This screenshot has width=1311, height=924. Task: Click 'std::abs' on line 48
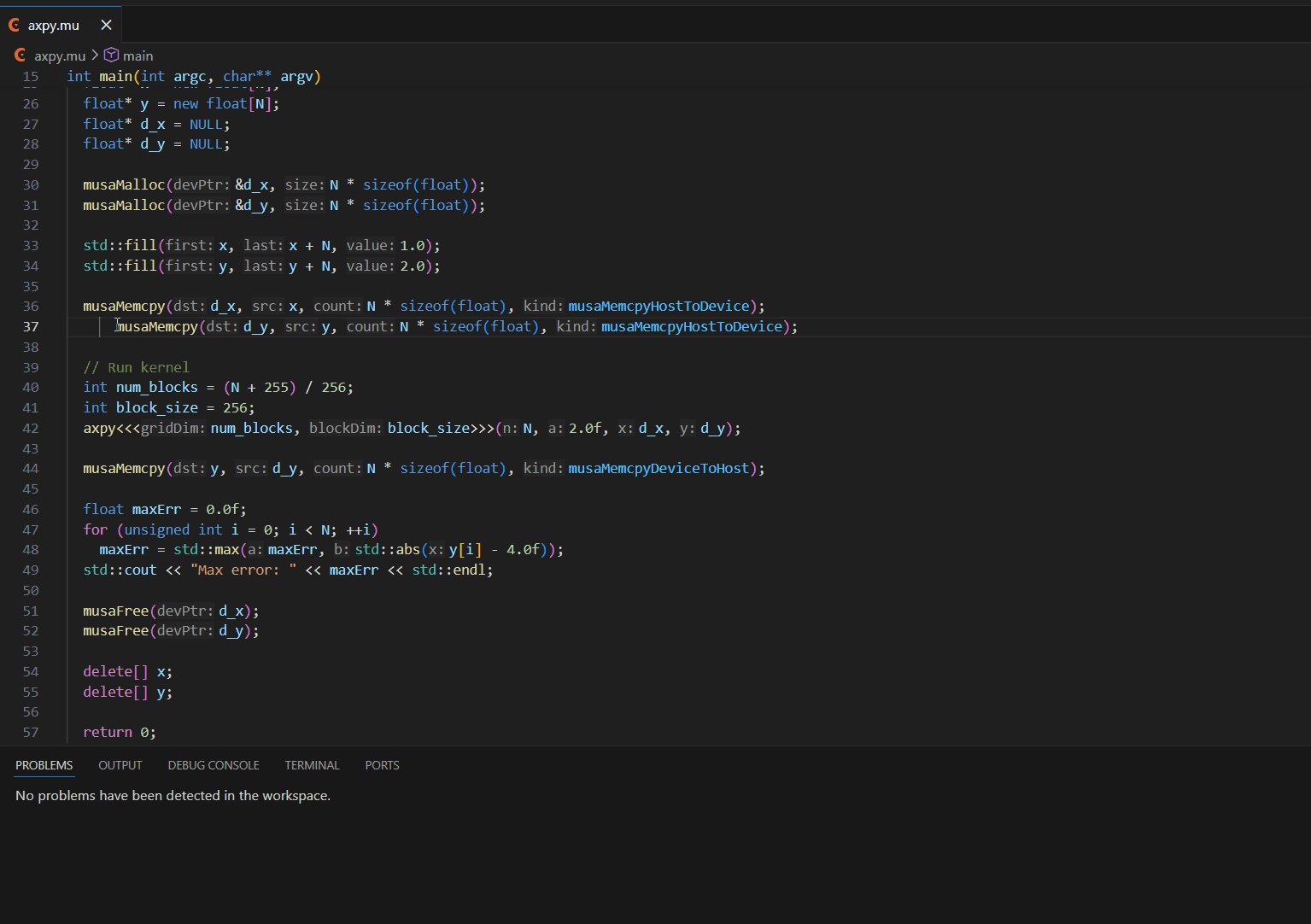388,549
